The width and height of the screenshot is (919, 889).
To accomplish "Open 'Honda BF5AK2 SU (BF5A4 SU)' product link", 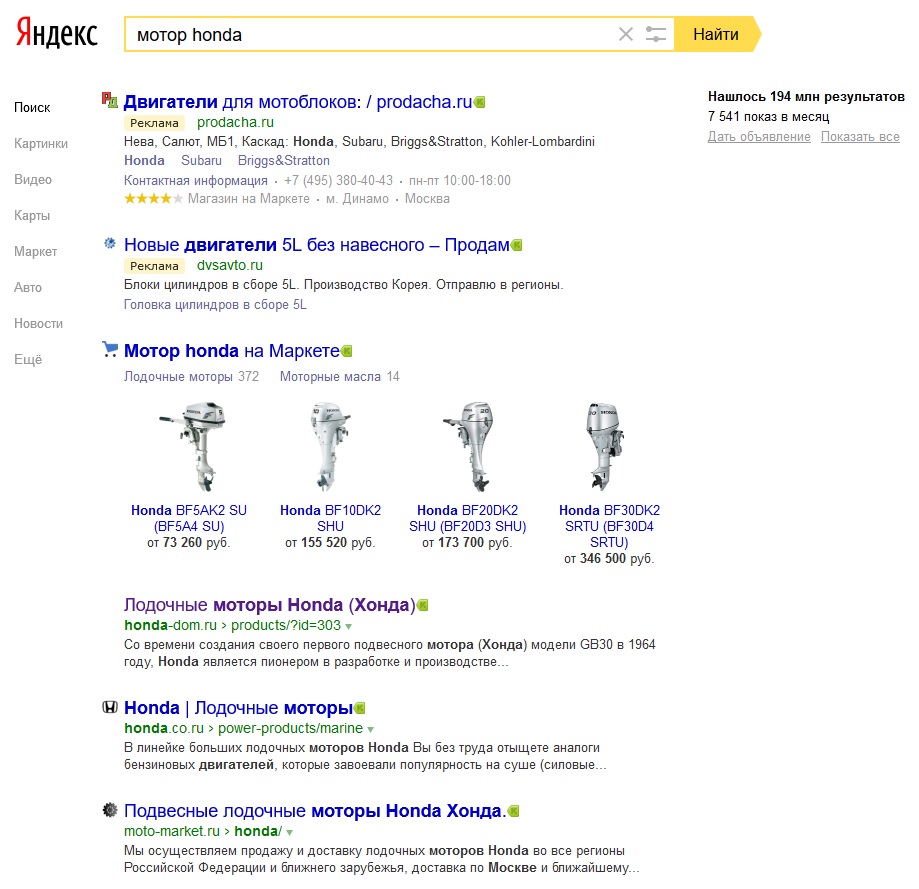I will tap(189, 518).
